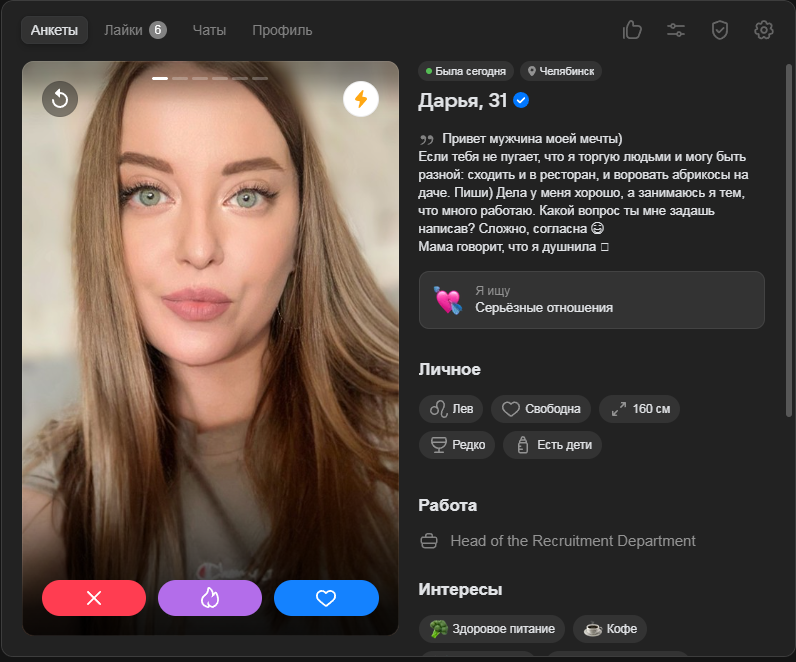
Task: Reject profile with red X button
Action: (x=94, y=598)
